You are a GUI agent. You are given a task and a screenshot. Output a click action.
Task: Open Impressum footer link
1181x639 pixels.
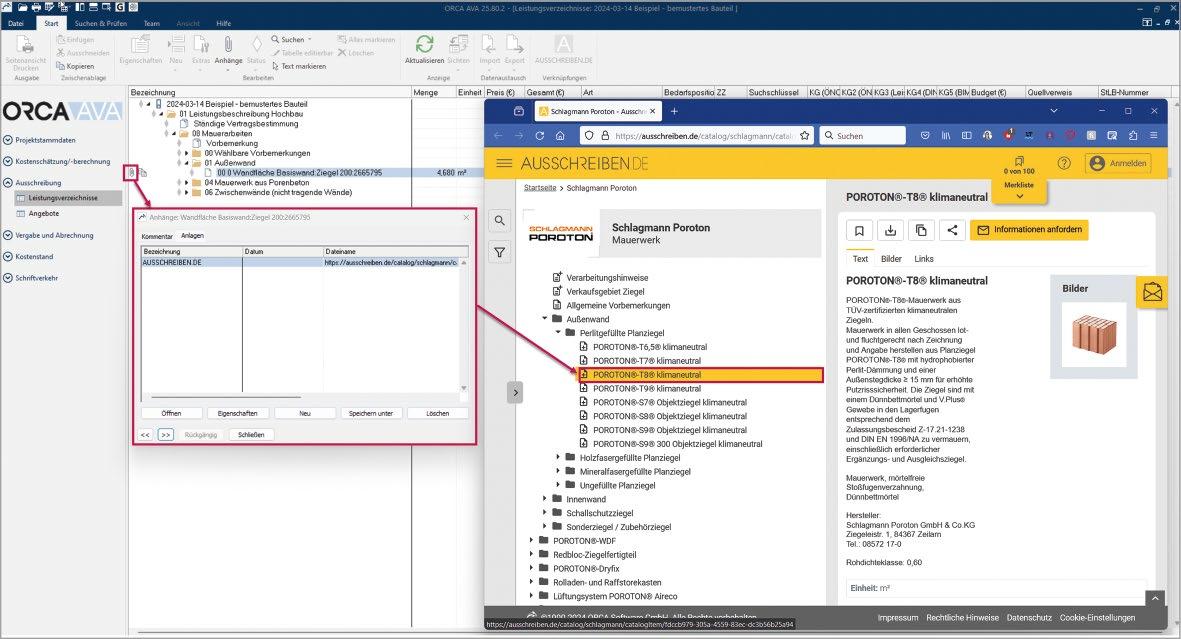pos(898,617)
